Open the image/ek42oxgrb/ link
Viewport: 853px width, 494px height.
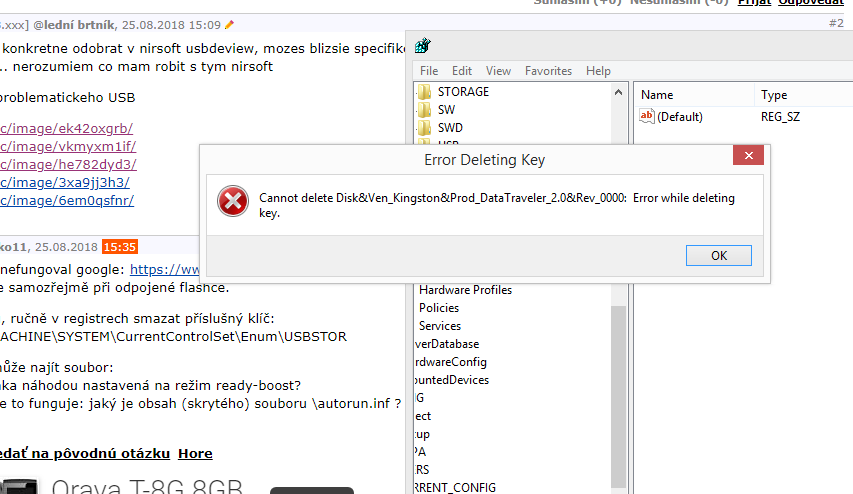point(66,128)
